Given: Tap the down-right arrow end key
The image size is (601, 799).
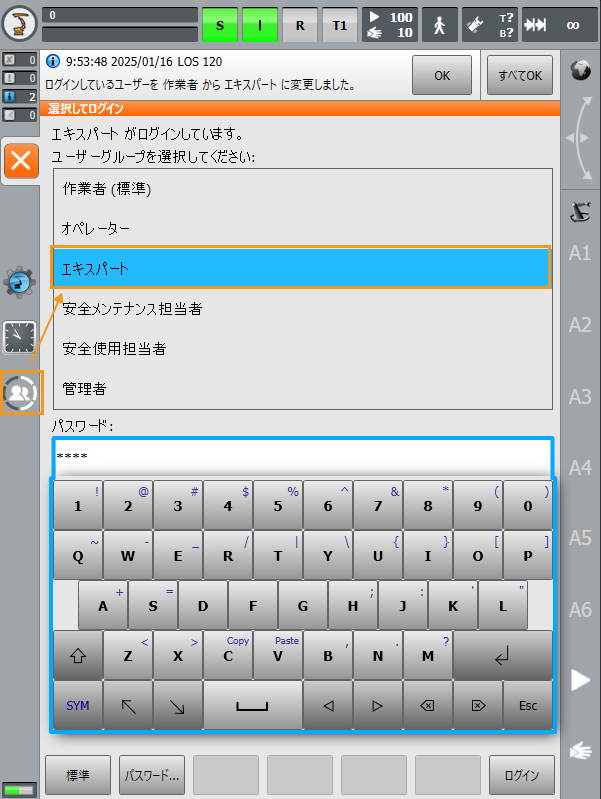Looking at the screenshot, I should point(178,705).
